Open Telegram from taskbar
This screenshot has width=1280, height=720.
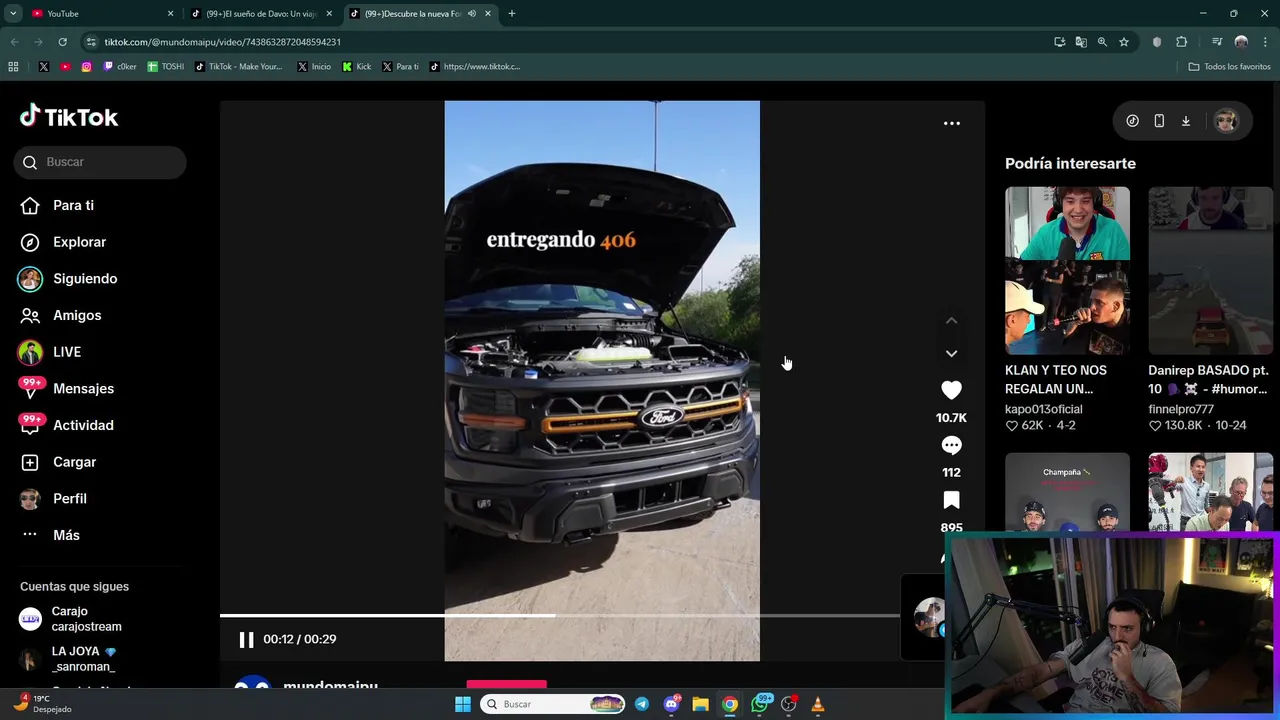pos(642,704)
